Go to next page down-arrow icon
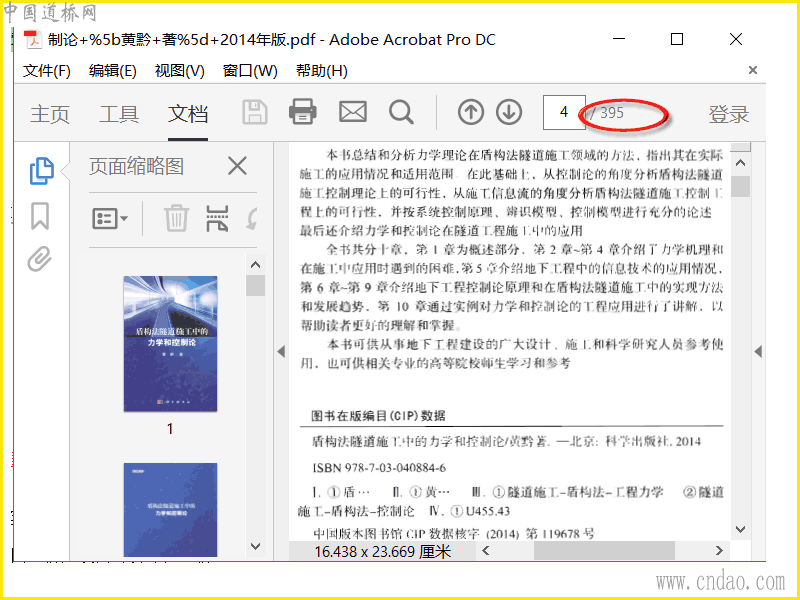800x600 pixels. 509,112
